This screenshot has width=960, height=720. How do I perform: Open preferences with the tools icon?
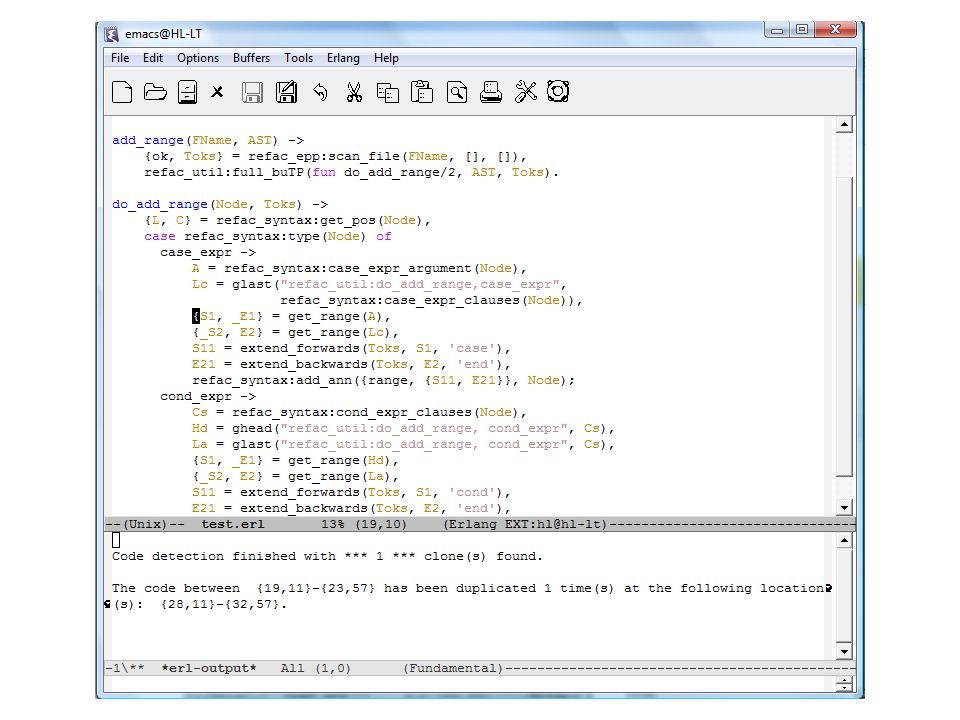[x=525, y=92]
